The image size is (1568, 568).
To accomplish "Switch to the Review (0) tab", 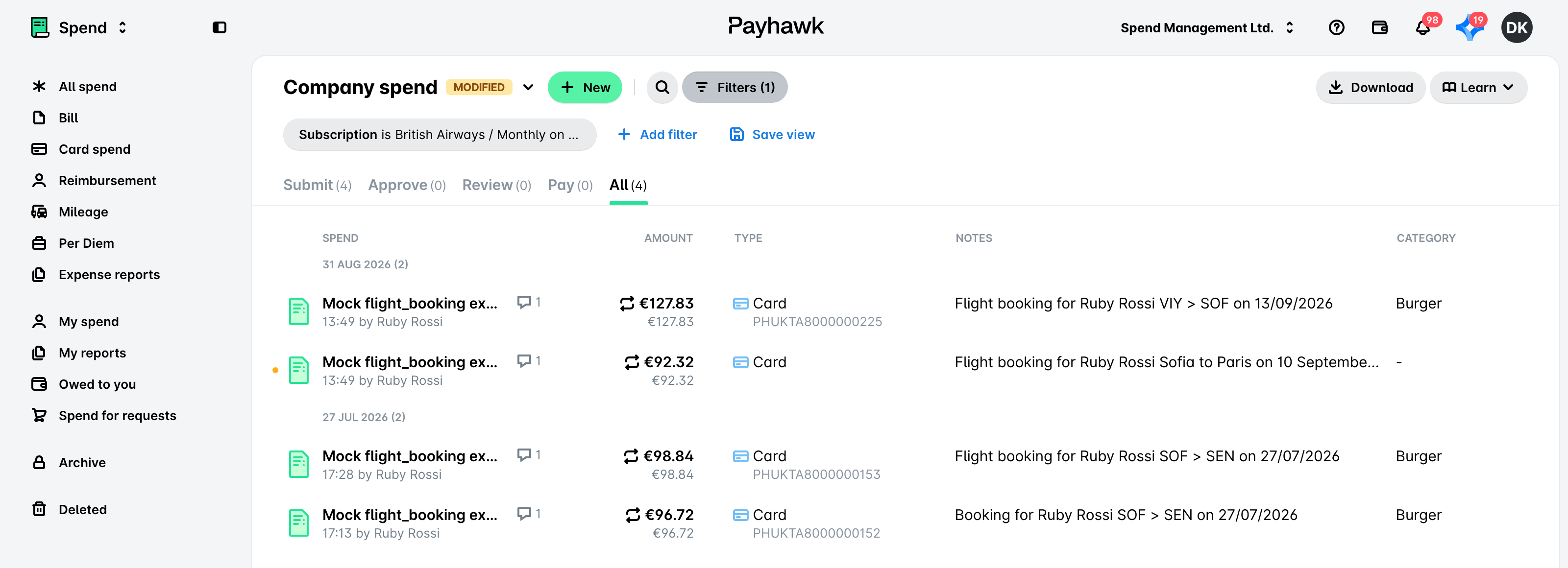I will pos(496,185).
